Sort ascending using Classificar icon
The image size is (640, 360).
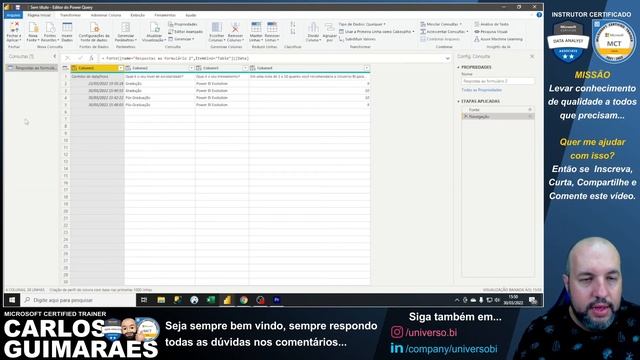(293, 24)
